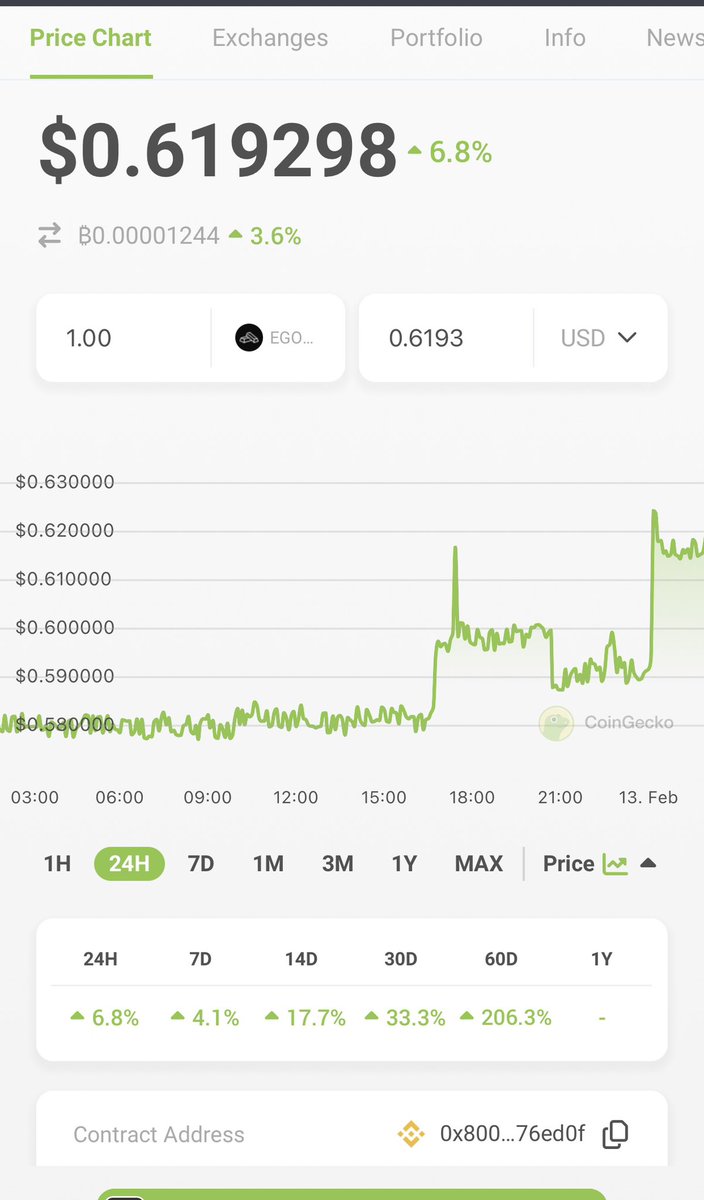
Task: Open the Portfolio tab
Action: click(436, 38)
